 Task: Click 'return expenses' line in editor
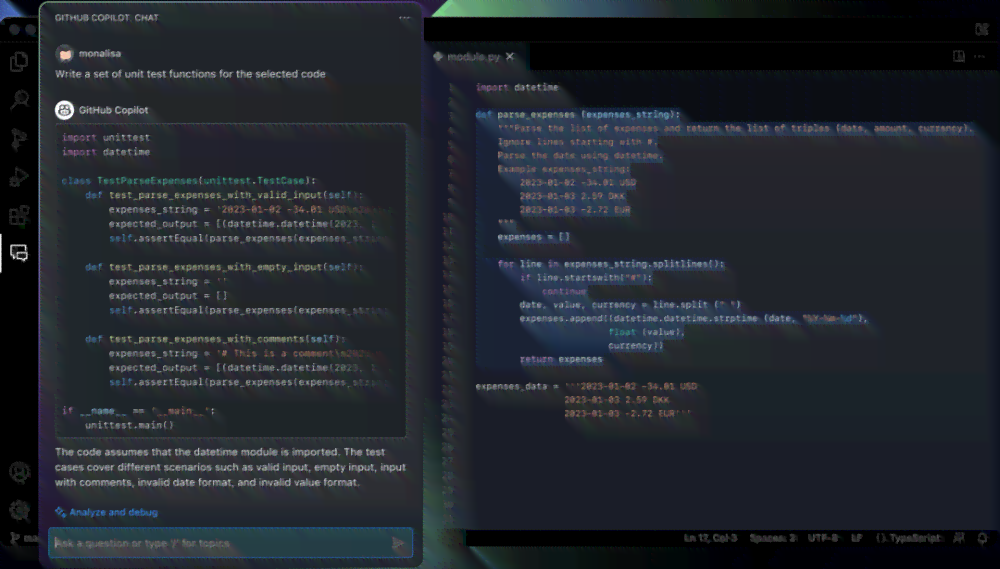pyautogui.click(x=561, y=359)
